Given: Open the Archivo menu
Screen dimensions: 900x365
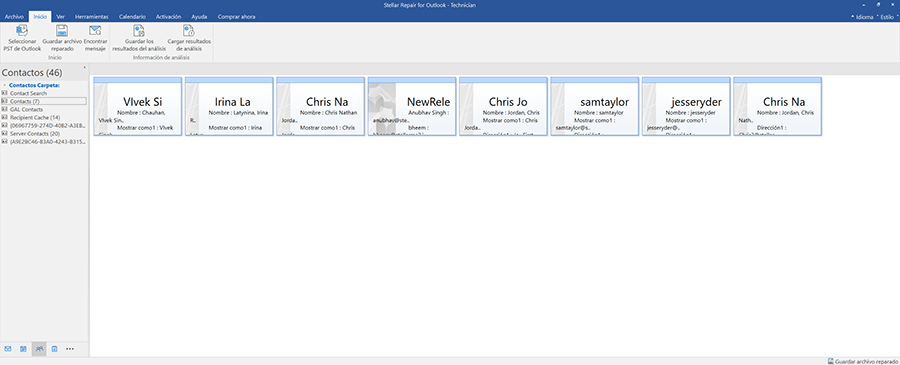Looking at the screenshot, I should tap(14, 17).
